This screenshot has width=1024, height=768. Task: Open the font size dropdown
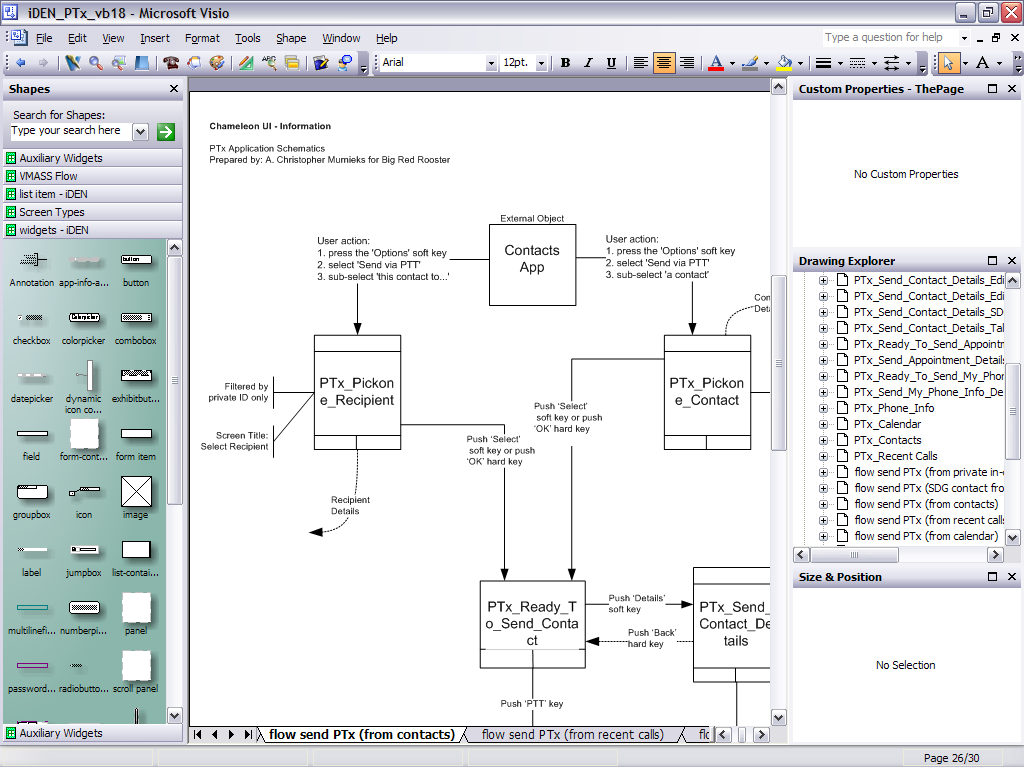(x=541, y=63)
